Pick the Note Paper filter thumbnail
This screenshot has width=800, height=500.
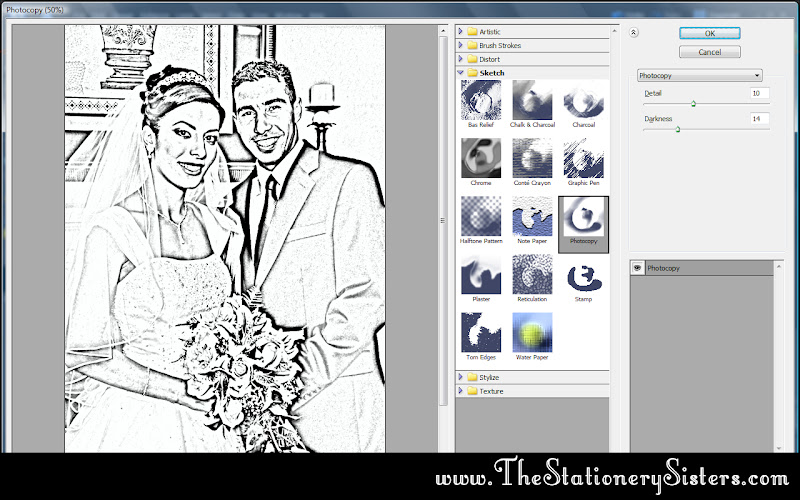tap(532, 216)
